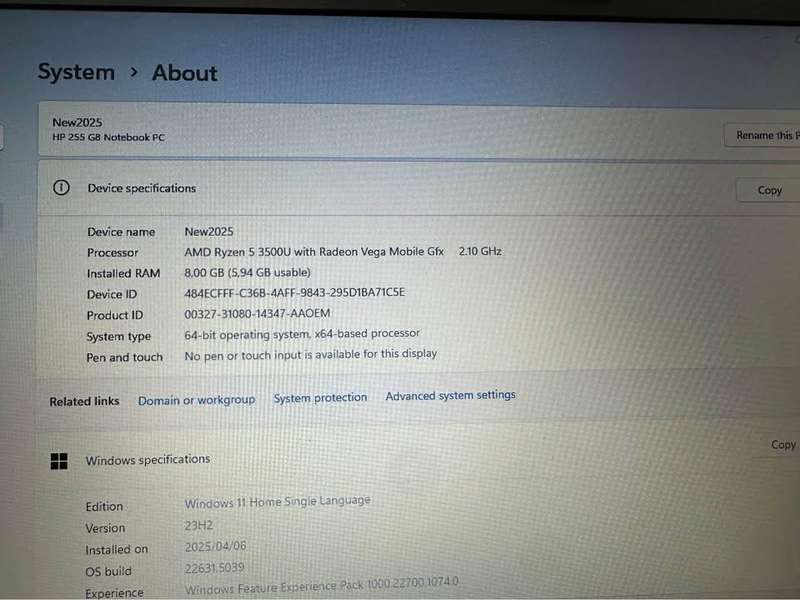Click the Related links label

[84, 402]
